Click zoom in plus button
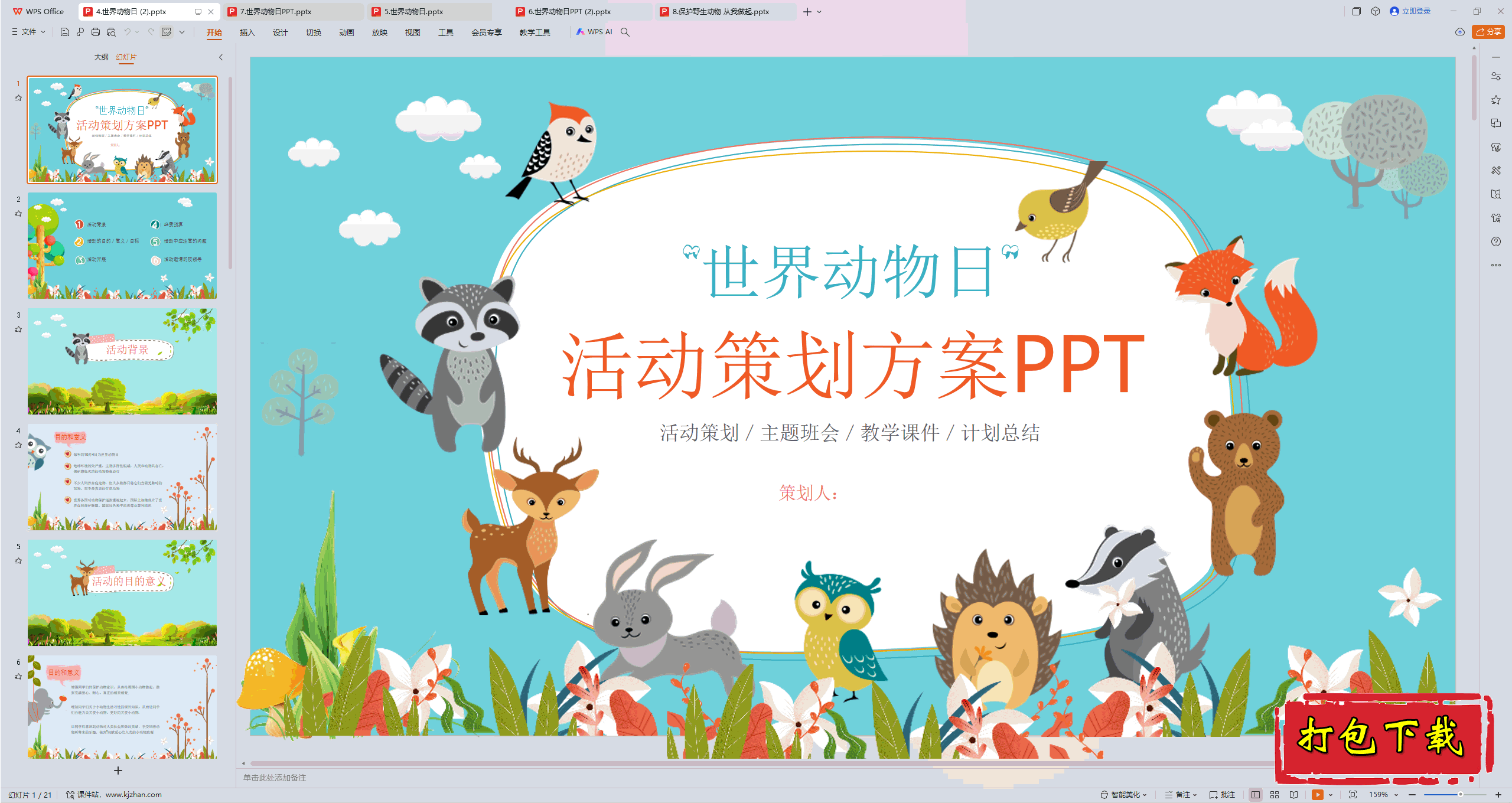The height and width of the screenshot is (803, 1512). (x=1498, y=795)
